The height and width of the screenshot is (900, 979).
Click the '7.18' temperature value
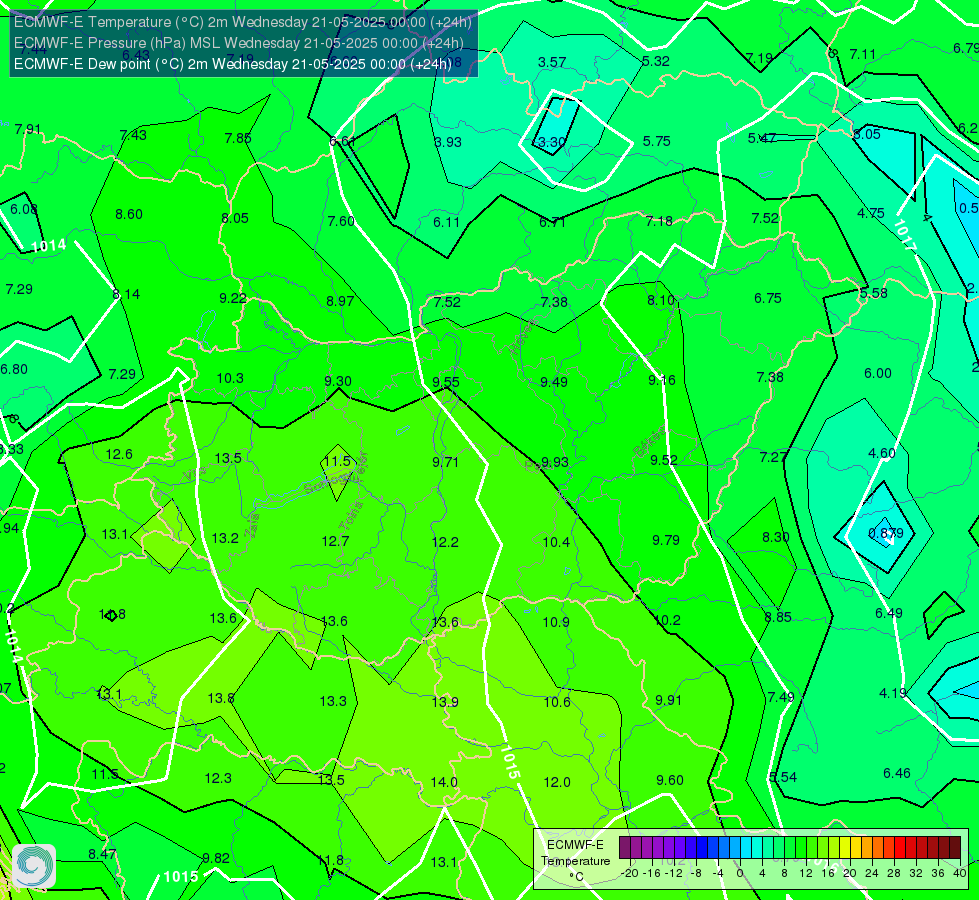659,221
